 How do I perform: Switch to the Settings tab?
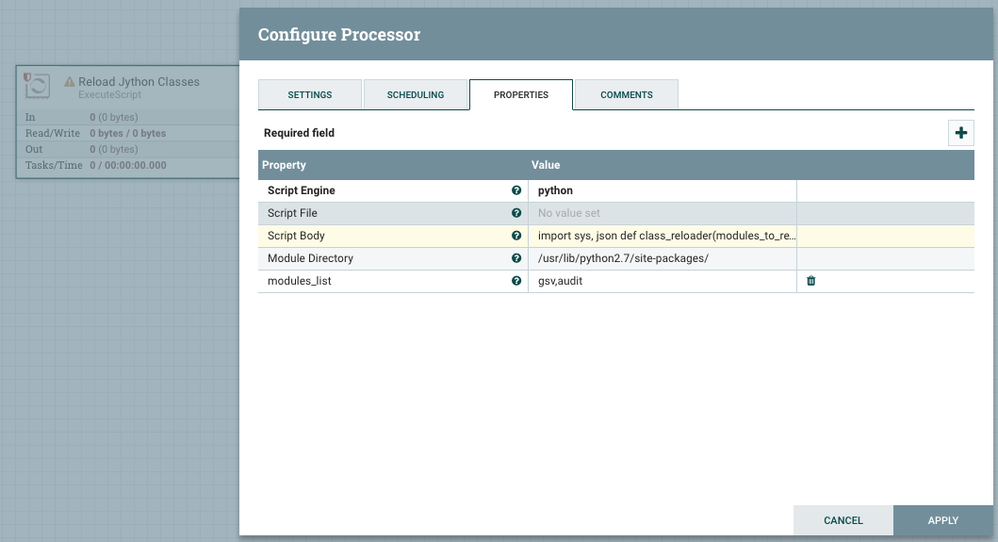310,95
